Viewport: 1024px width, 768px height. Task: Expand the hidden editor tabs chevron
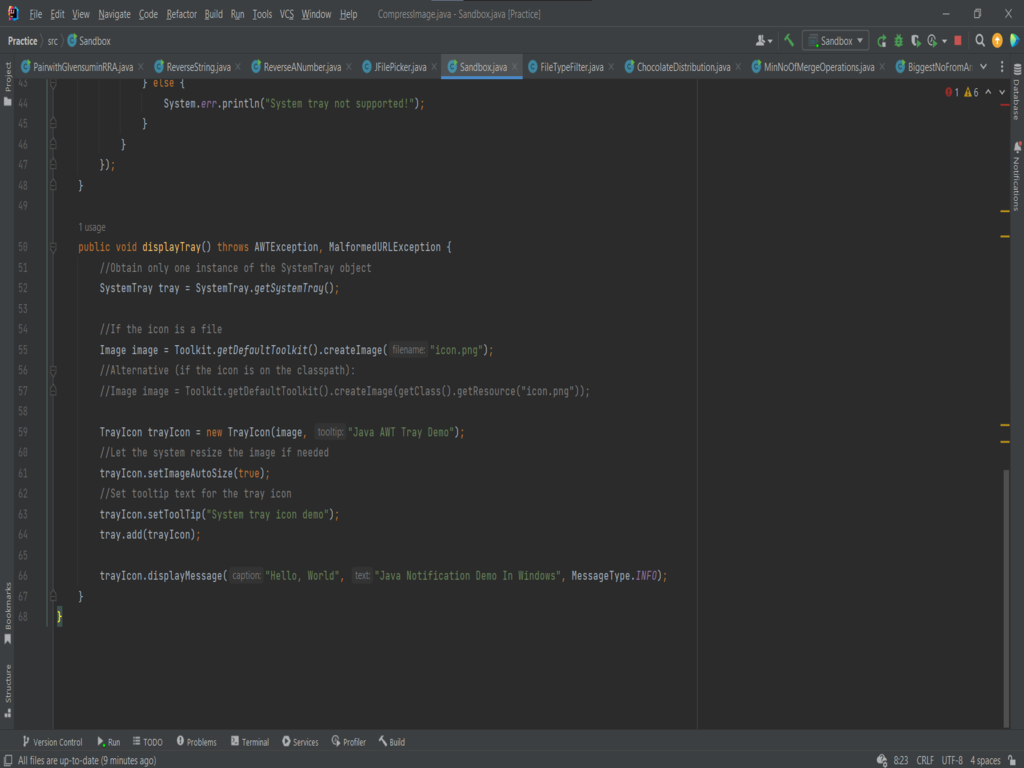984,67
